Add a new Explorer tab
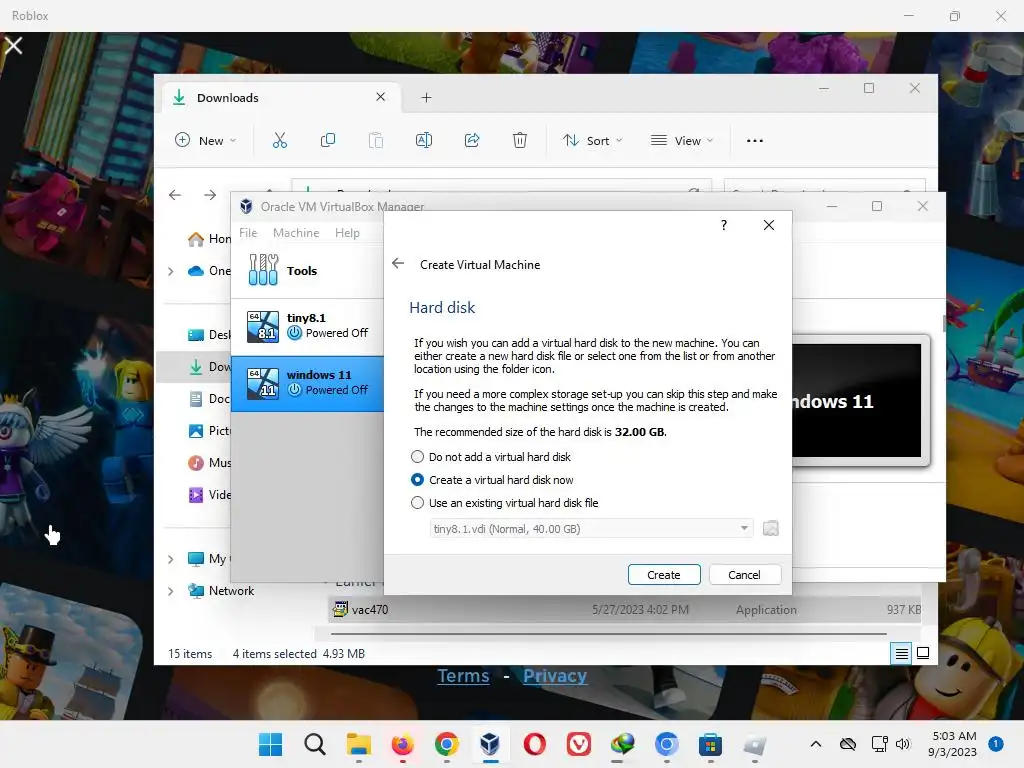Screen dimensions: 1024x768 [426, 98]
